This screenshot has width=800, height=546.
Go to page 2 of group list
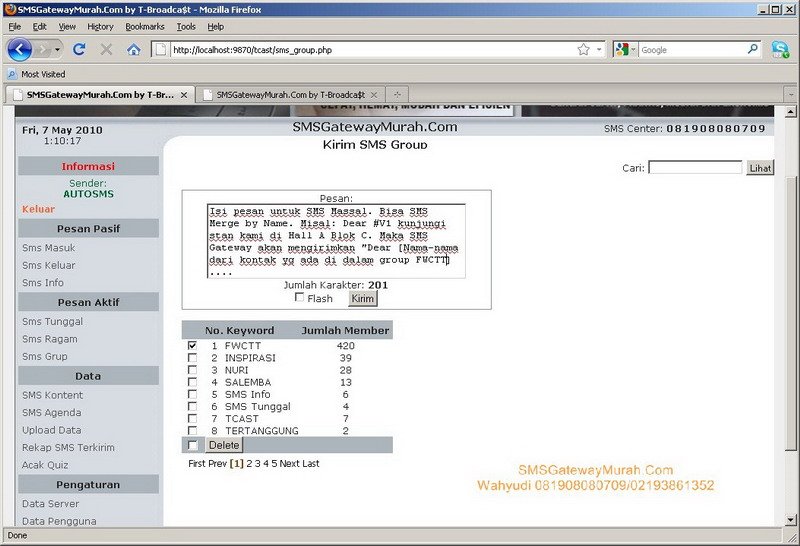click(x=249, y=464)
